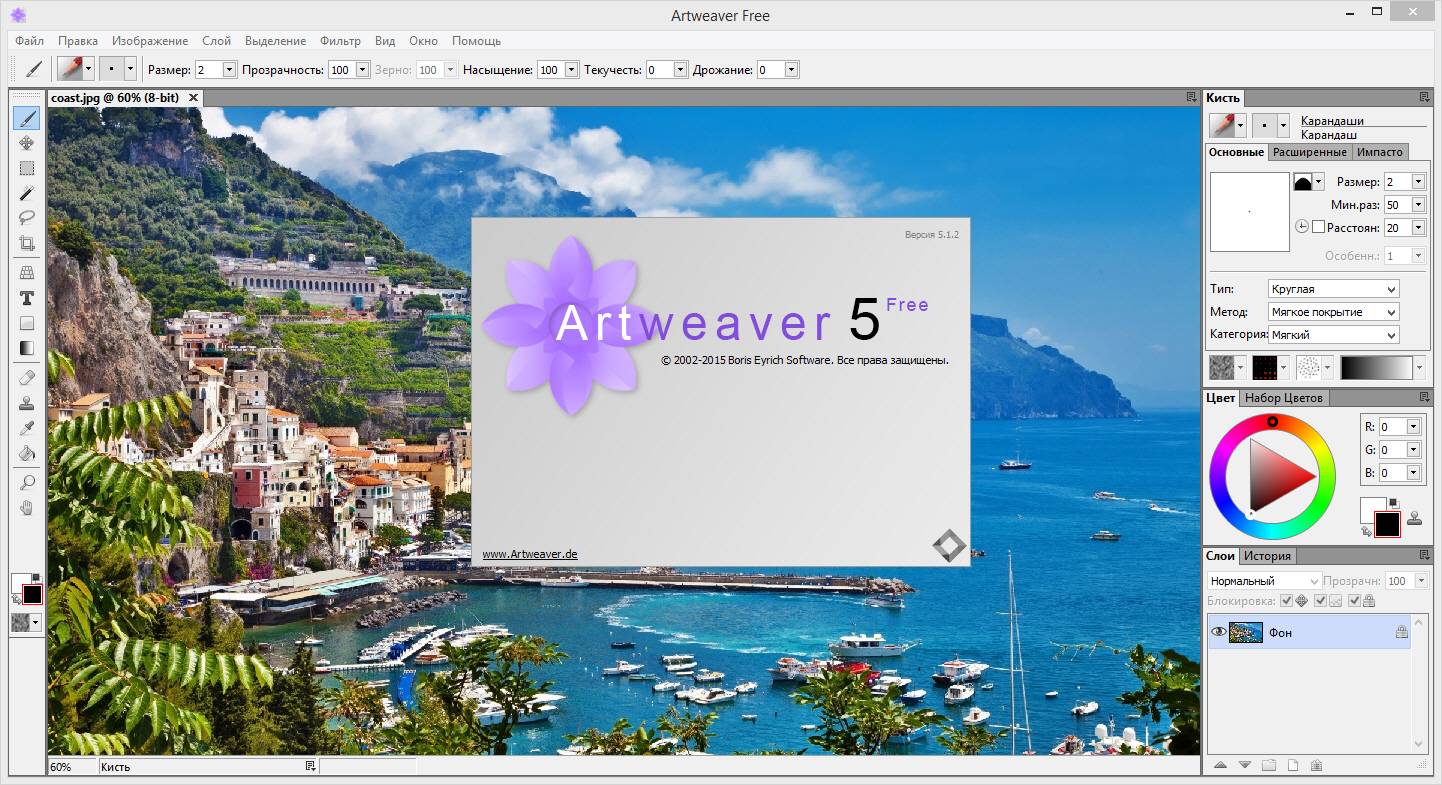The width and height of the screenshot is (1442, 785).
Task: Open the Файл menu
Action: tap(29, 41)
